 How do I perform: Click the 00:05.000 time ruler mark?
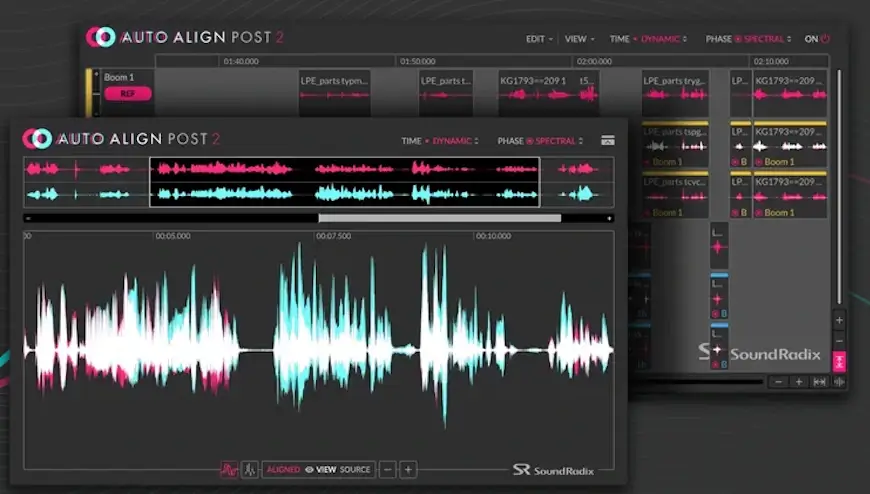click(x=173, y=236)
